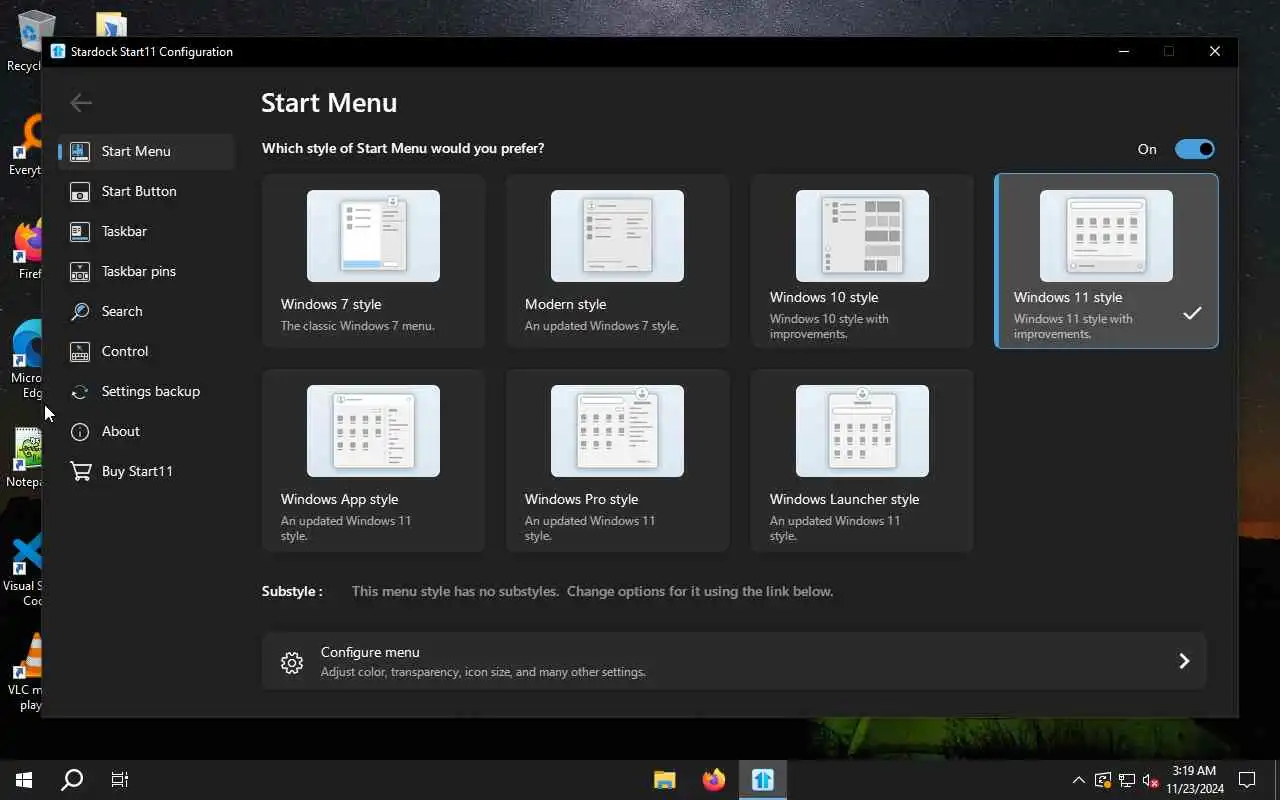1280x800 pixels.
Task: Select the Windows 11 style card
Action: point(1106,261)
